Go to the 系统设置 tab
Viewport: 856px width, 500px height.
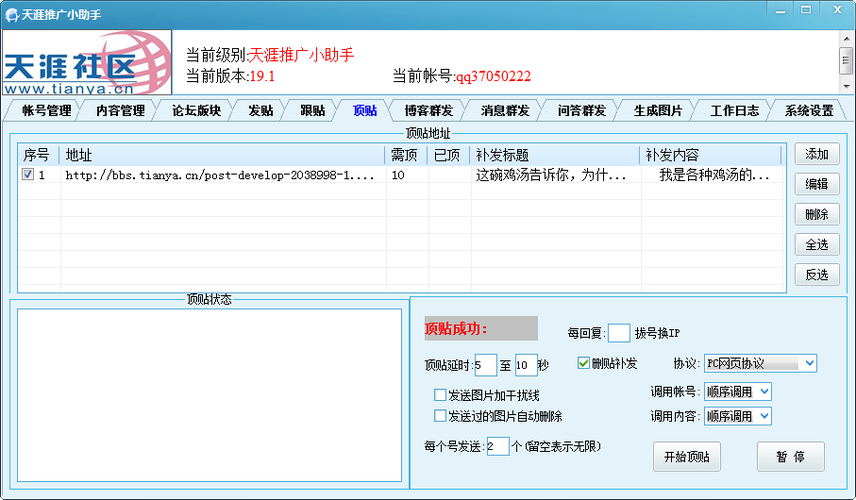click(808, 111)
